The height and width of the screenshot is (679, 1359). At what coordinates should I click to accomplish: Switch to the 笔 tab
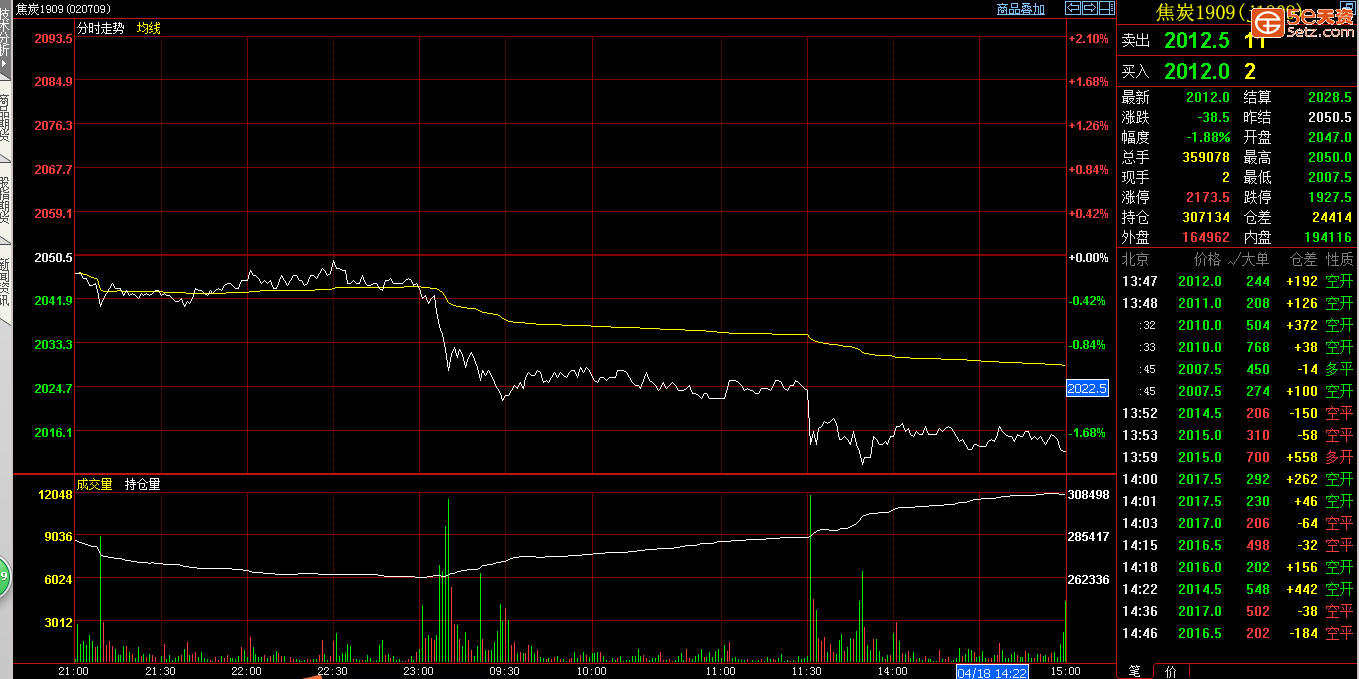[x=1135, y=670]
